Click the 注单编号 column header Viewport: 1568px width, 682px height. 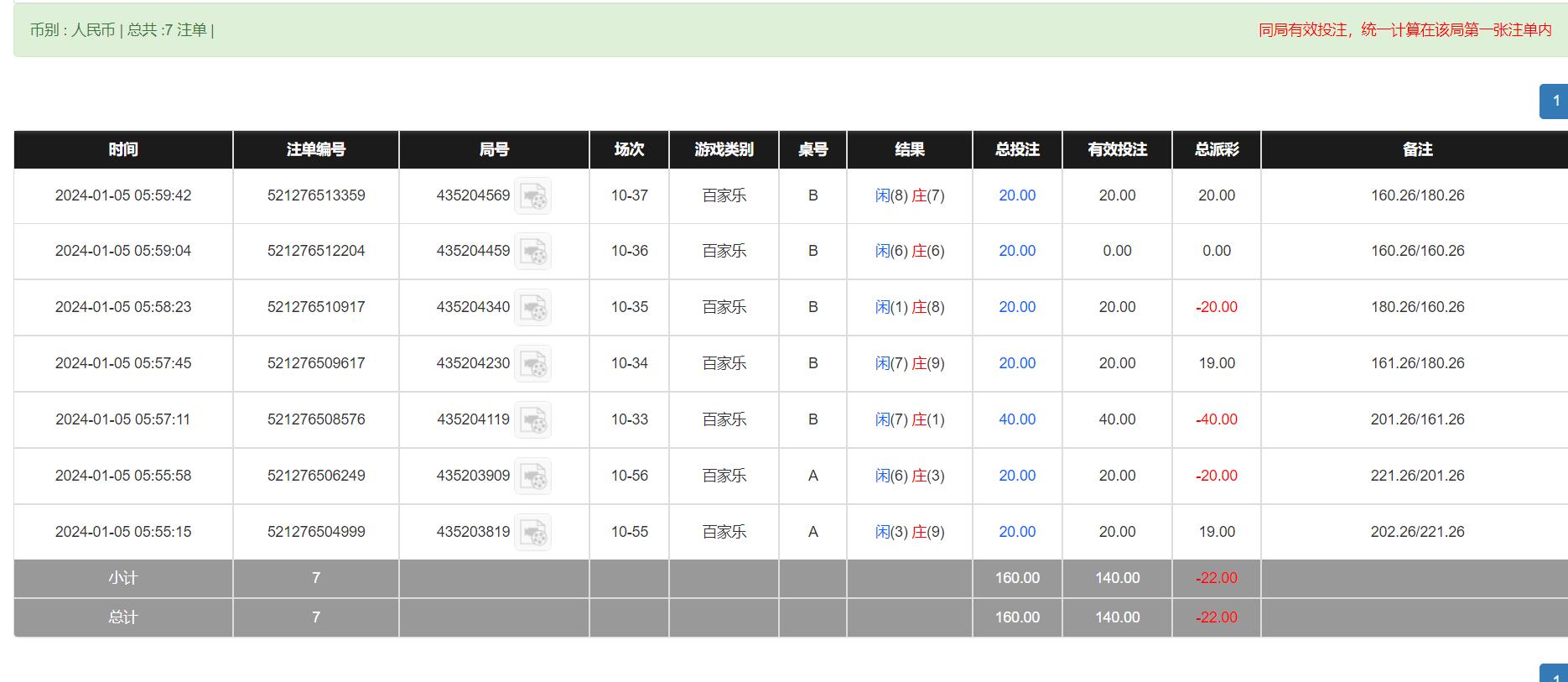(x=316, y=149)
